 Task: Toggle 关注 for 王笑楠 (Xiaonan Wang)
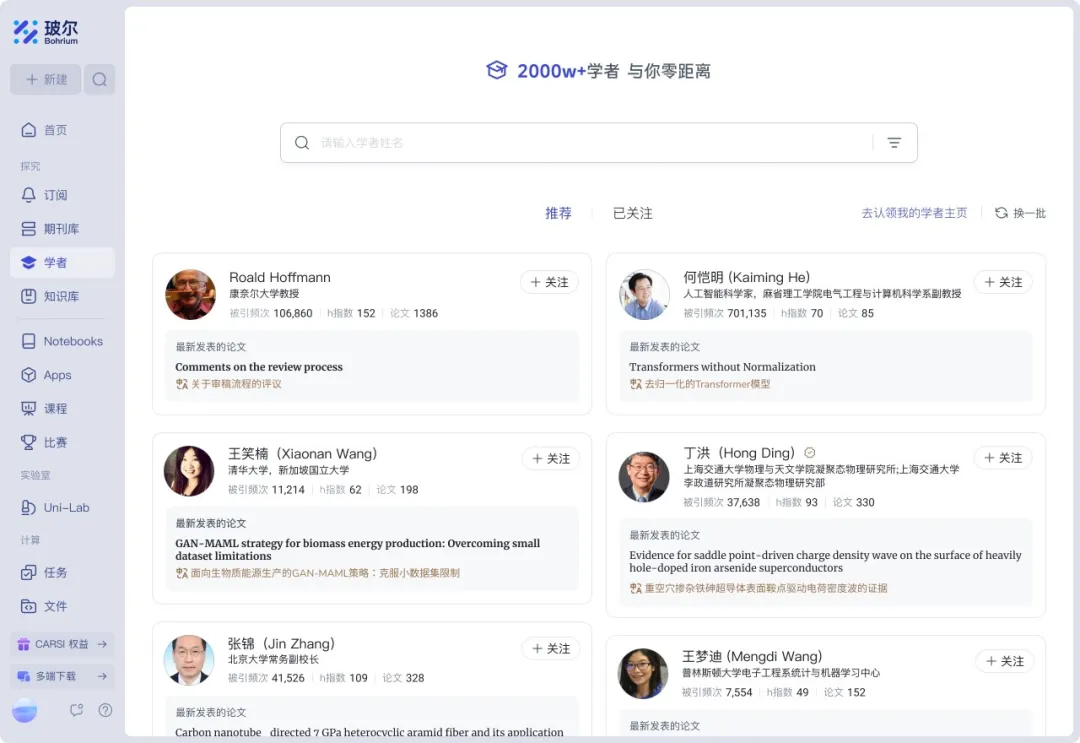coord(550,458)
